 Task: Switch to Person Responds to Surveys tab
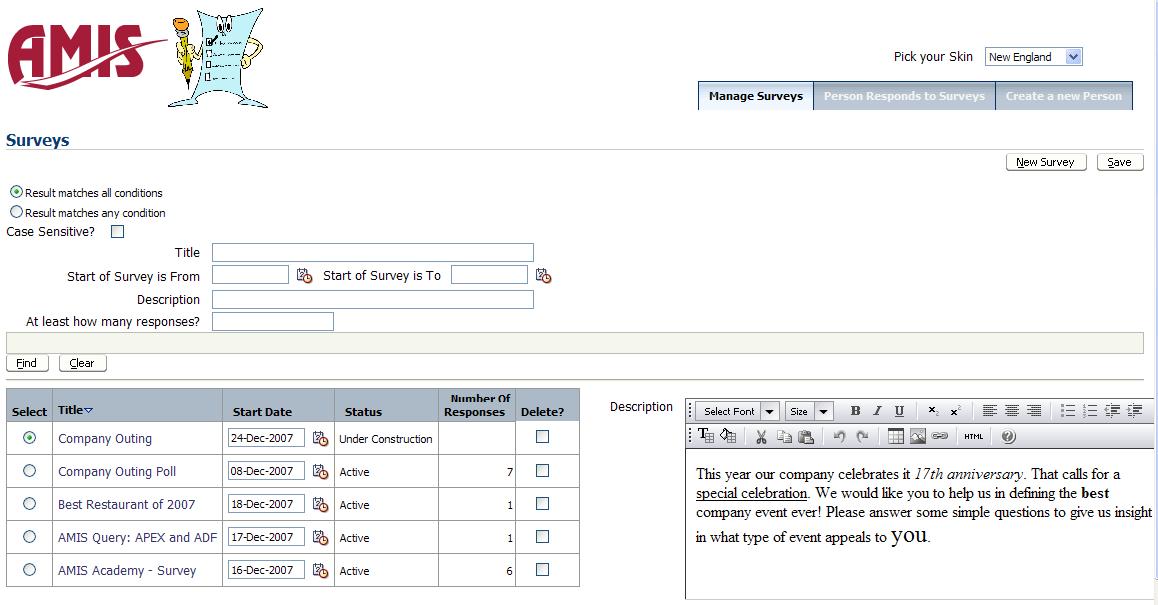pyautogui.click(x=904, y=96)
